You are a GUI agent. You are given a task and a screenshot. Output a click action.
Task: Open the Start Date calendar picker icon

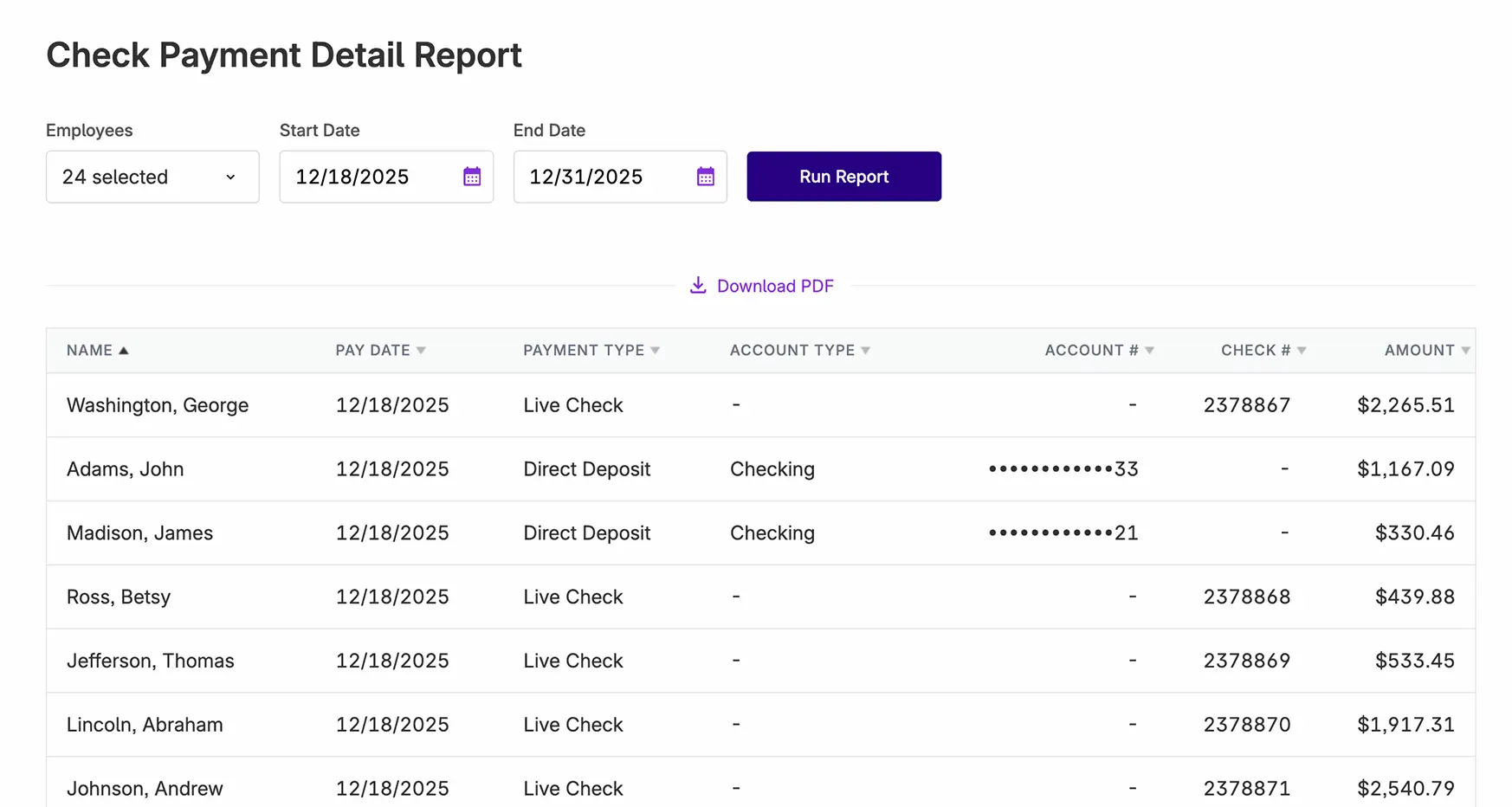pyautogui.click(x=472, y=177)
